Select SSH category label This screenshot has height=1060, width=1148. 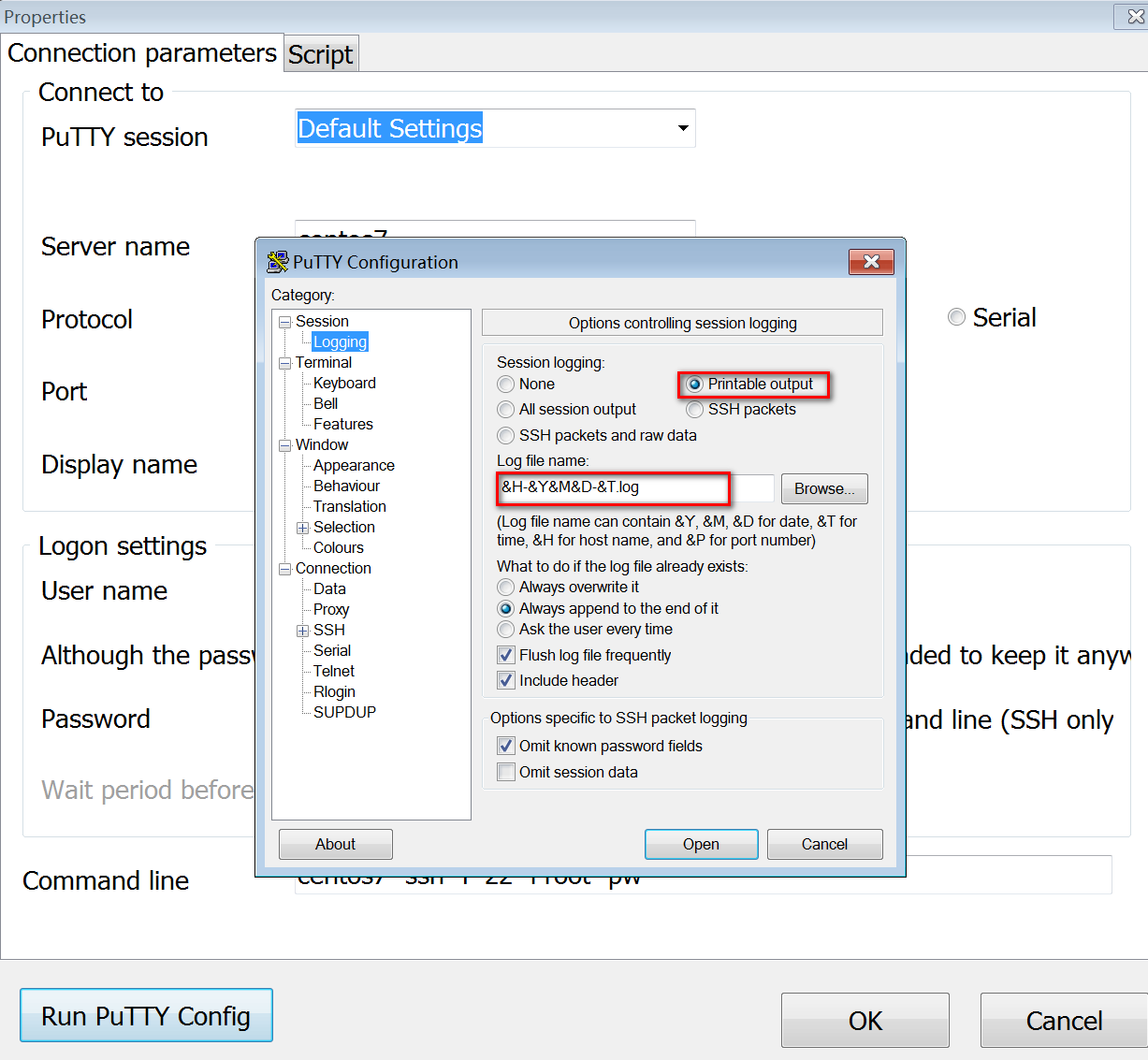(x=329, y=631)
